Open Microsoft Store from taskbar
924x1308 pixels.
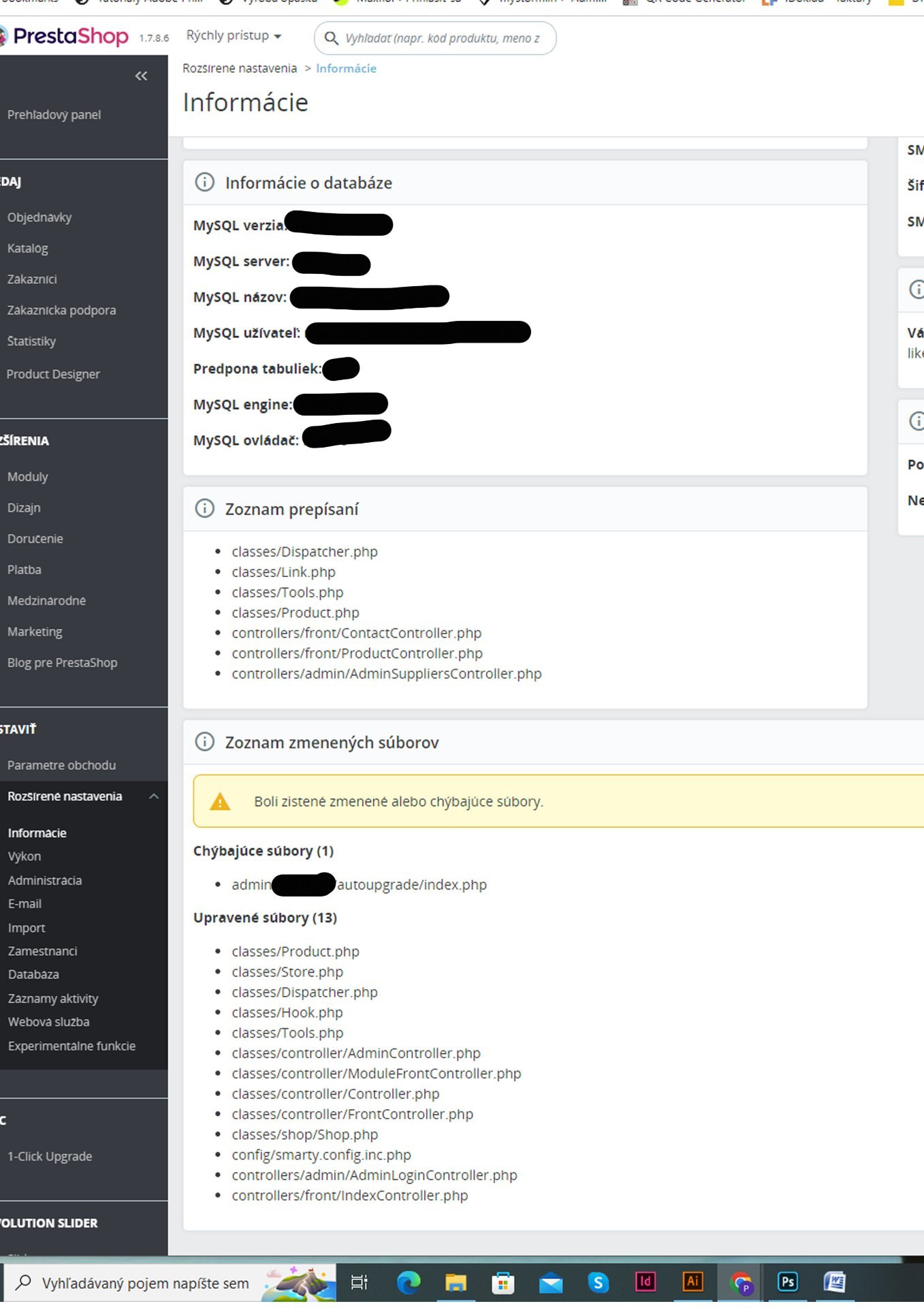(x=503, y=1283)
